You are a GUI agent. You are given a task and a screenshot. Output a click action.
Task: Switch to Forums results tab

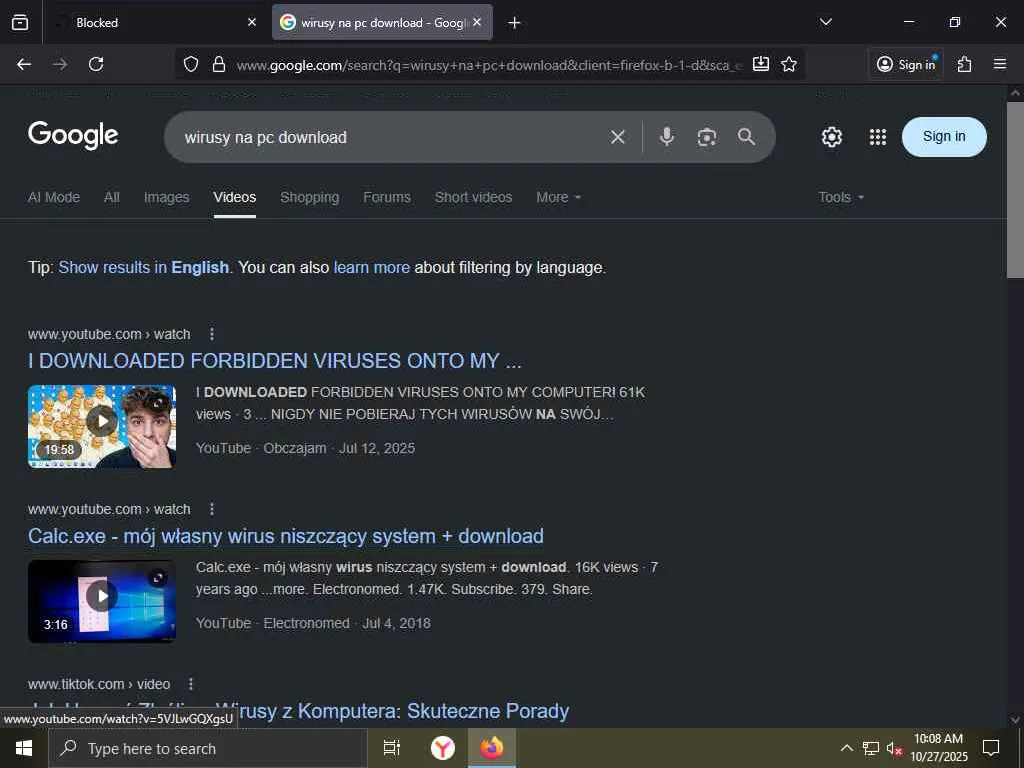[x=387, y=197]
